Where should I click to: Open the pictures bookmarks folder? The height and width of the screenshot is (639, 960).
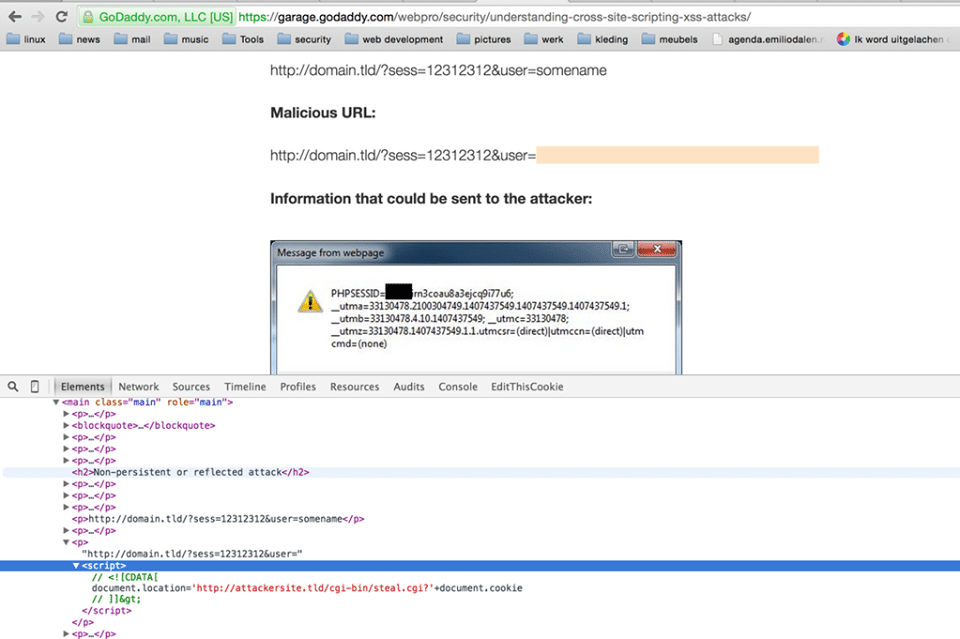pyautogui.click(x=484, y=39)
